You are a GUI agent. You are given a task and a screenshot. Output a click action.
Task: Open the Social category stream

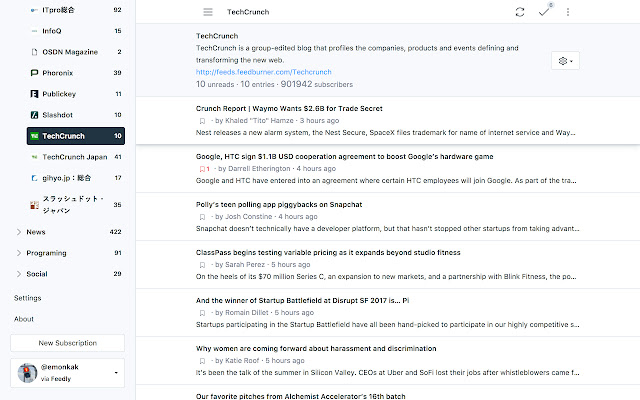[x=37, y=274]
